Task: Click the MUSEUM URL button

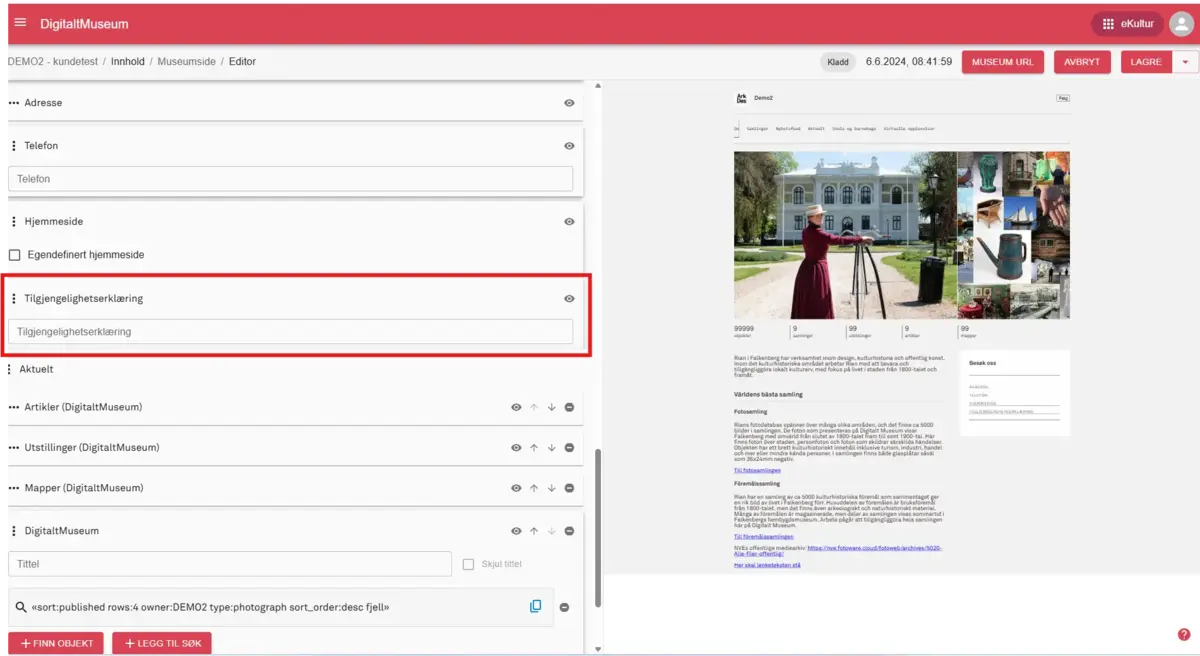Action: (1003, 62)
